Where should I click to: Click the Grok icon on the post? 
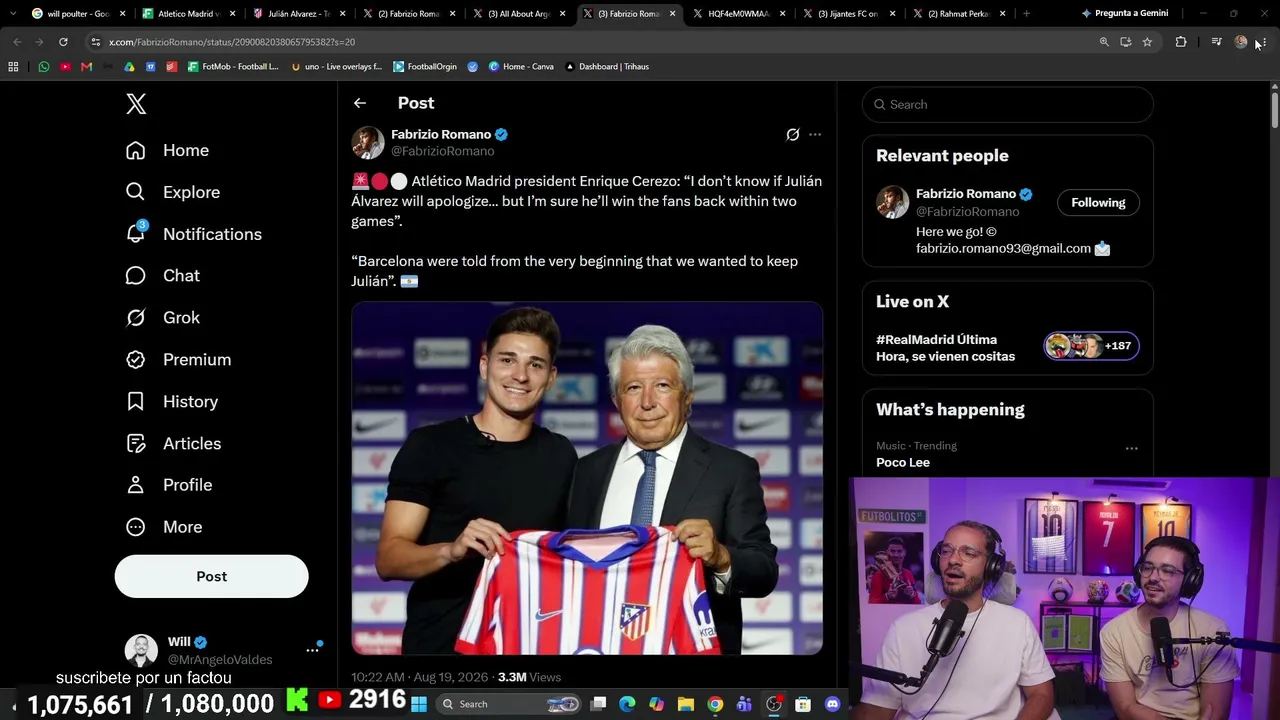[793, 134]
